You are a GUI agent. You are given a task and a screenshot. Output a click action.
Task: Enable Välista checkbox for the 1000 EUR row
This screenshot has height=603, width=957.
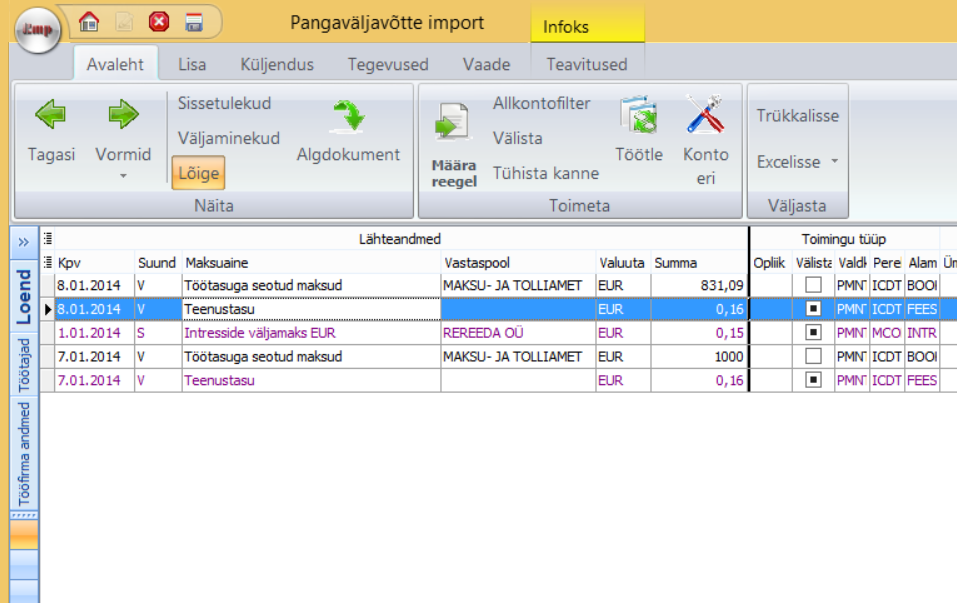814,357
